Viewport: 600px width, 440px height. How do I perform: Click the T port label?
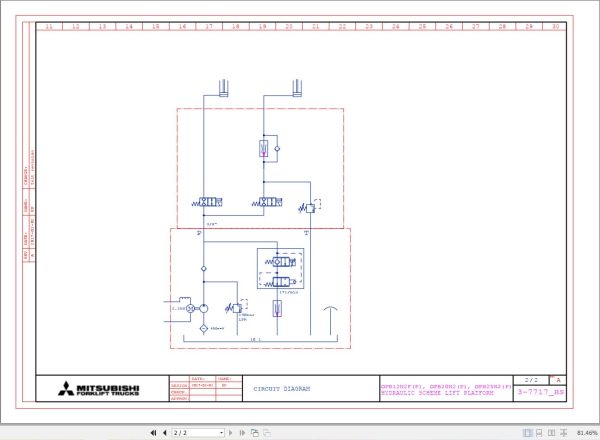(306, 233)
